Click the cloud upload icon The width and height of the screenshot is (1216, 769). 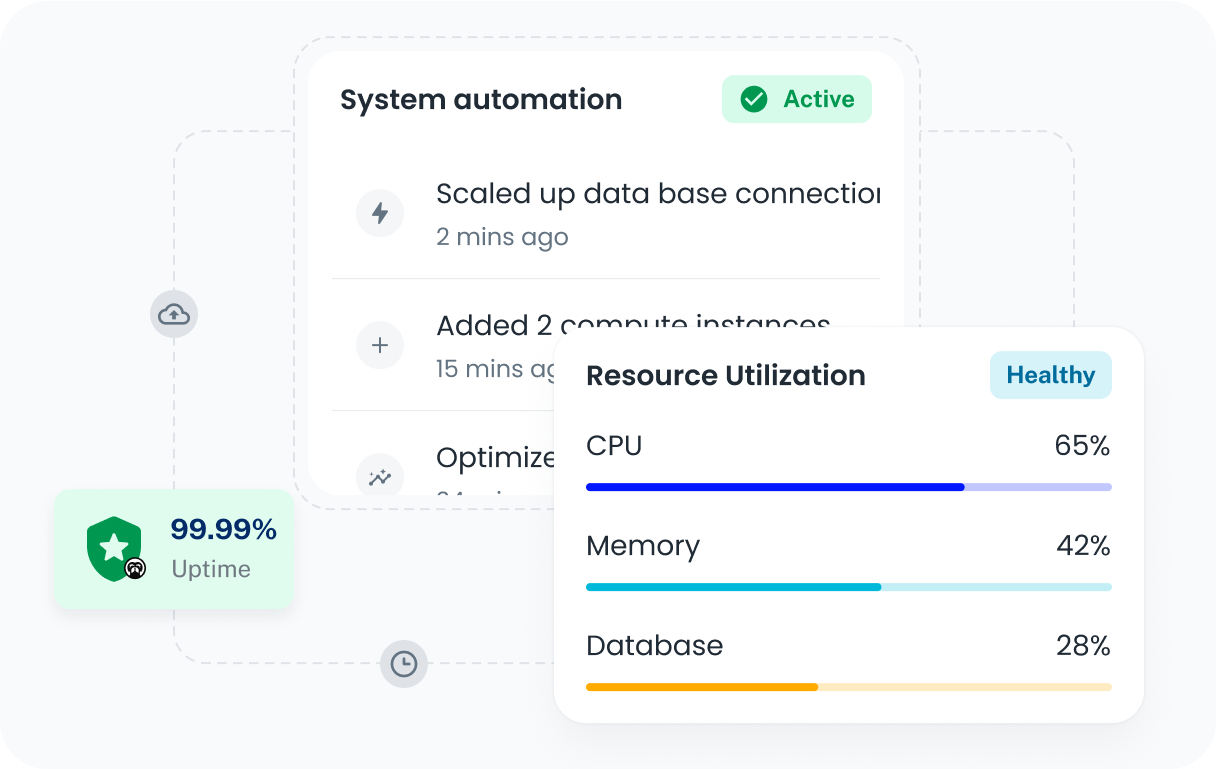coord(174,315)
